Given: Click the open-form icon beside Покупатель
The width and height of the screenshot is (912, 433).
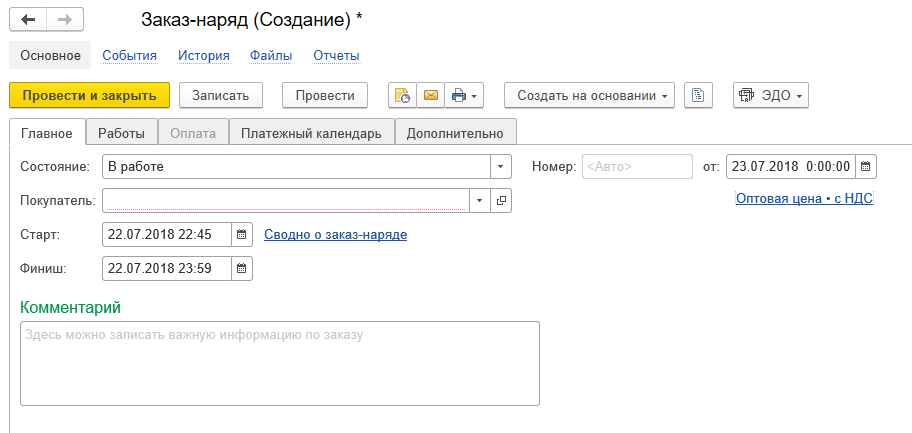Looking at the screenshot, I should coord(501,201).
